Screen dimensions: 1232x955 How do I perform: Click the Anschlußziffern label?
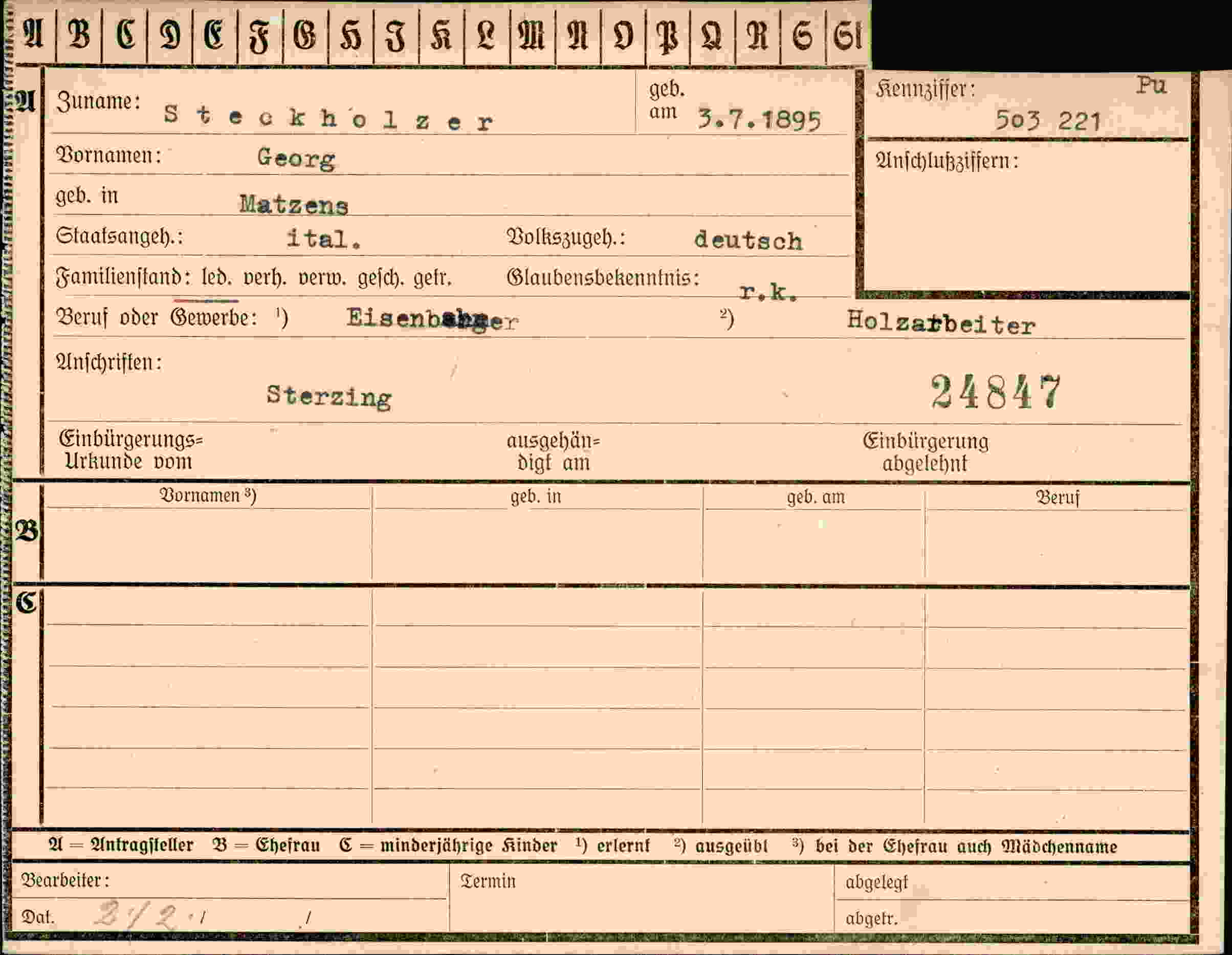(x=947, y=161)
